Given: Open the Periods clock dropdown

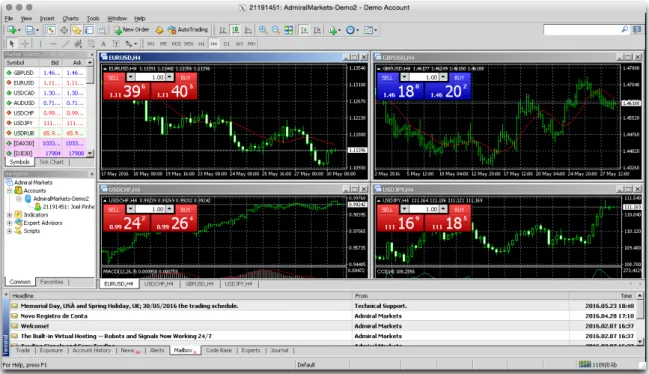Looking at the screenshot, I should click(352, 30).
